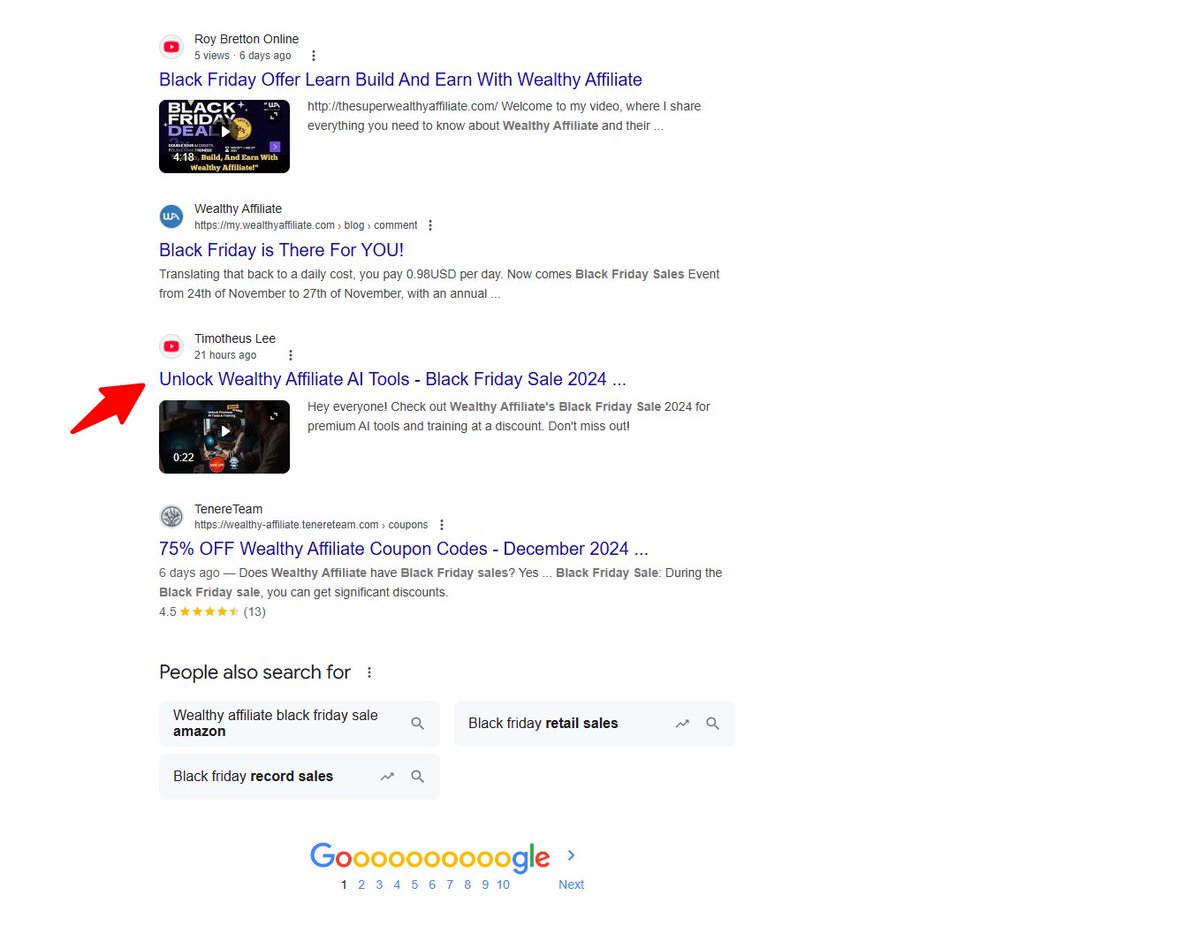Open Black Friday is There For YOU link
This screenshot has height=926, width=1200.
pos(281,250)
